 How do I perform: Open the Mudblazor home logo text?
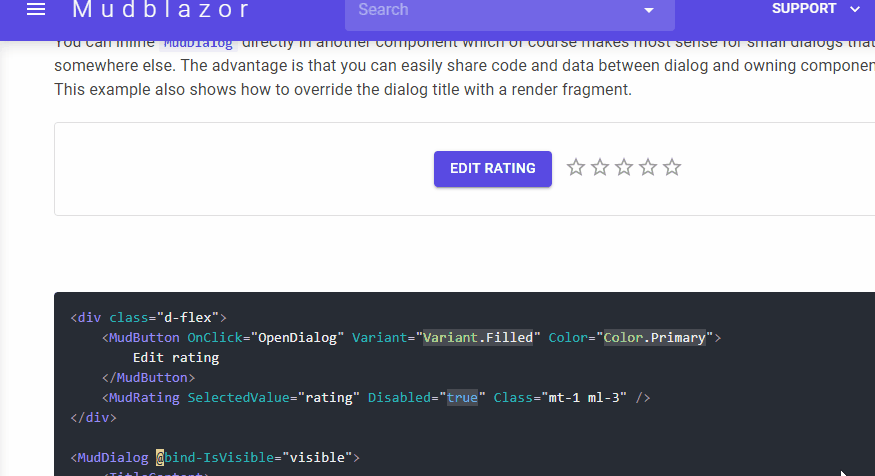pyautogui.click(x=161, y=9)
